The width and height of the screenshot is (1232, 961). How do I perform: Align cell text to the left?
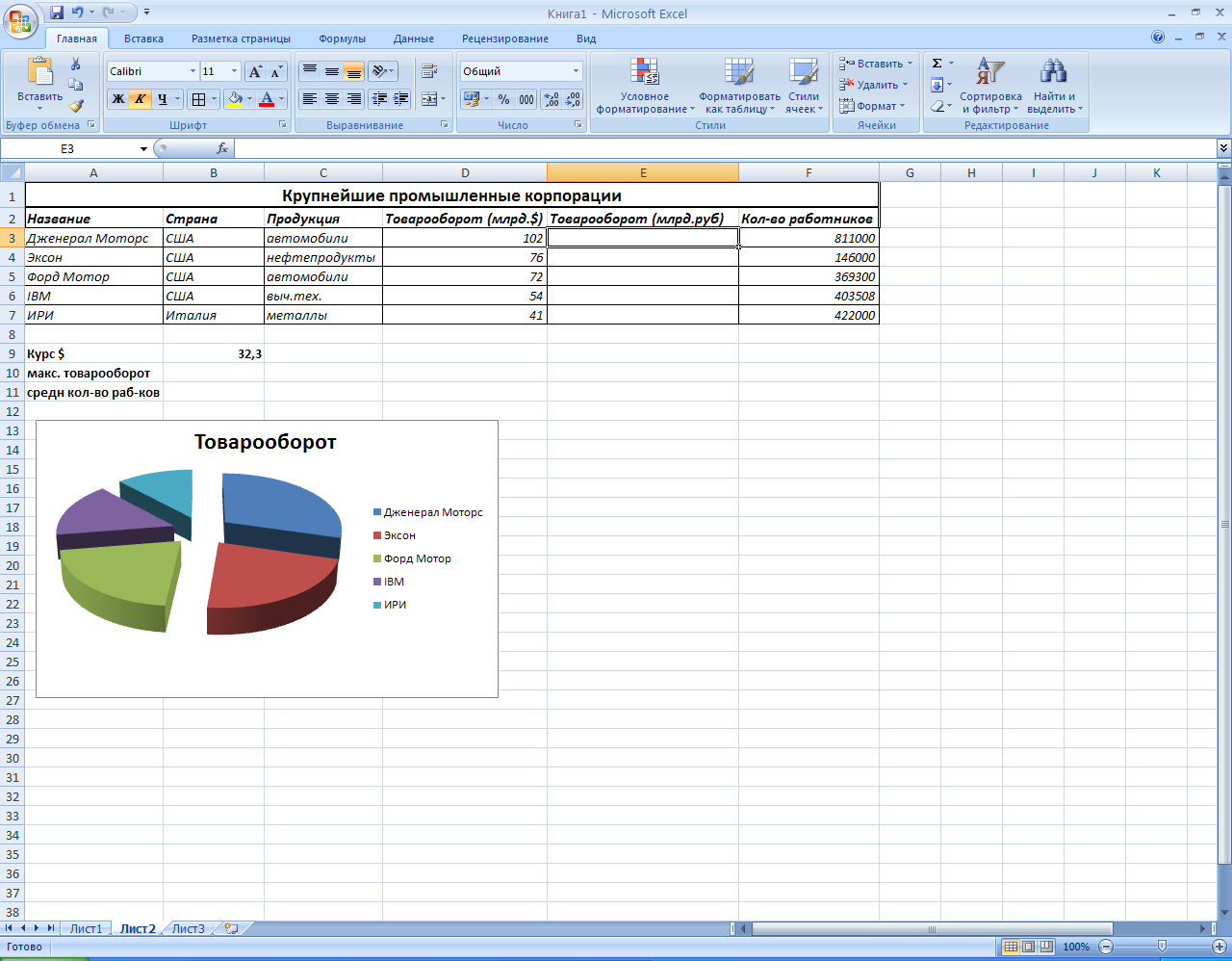309,99
